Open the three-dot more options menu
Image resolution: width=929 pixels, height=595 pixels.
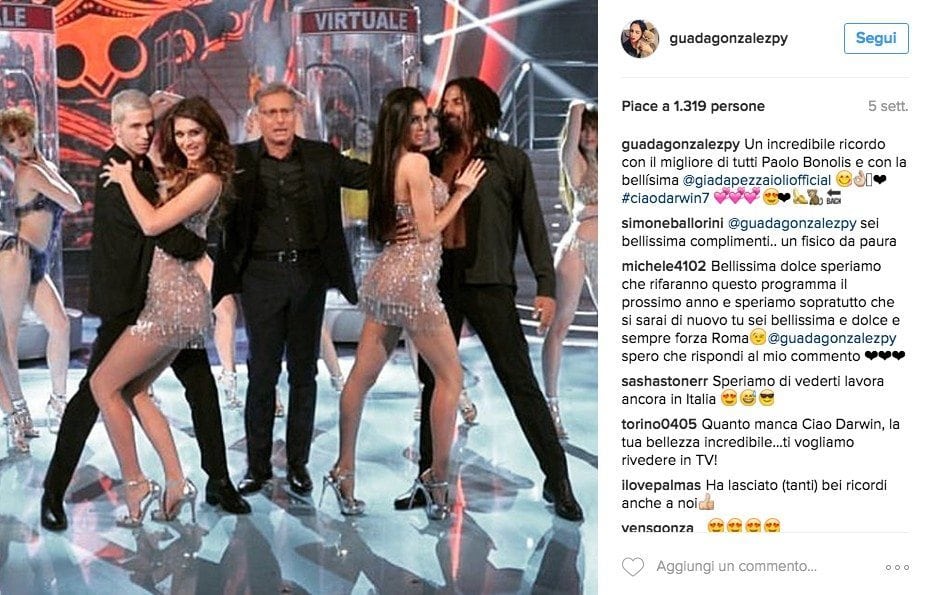[x=897, y=567]
